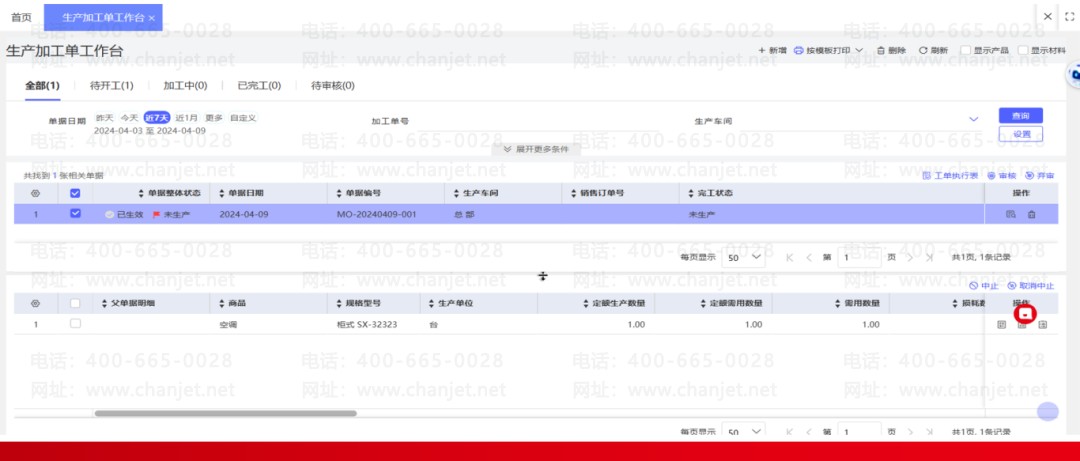
Task: Tick the checkbox in the 空调 detail row
Action: tap(76, 323)
